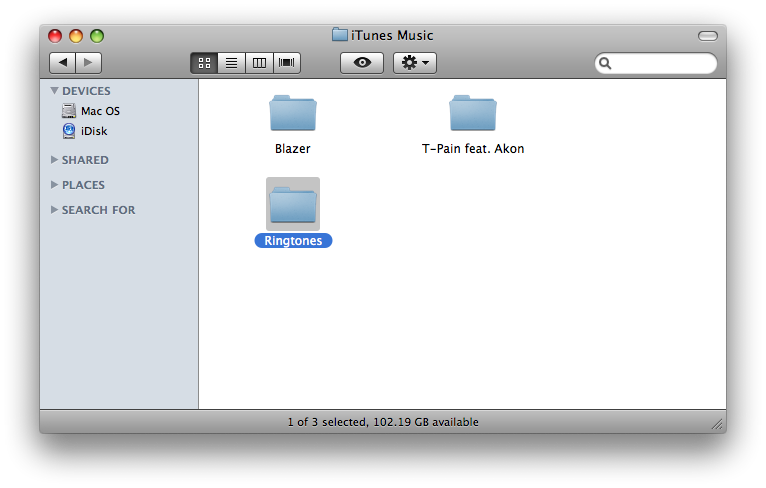The image size is (766, 488).
Task: Select iDisk in the sidebar
Action: [119, 131]
